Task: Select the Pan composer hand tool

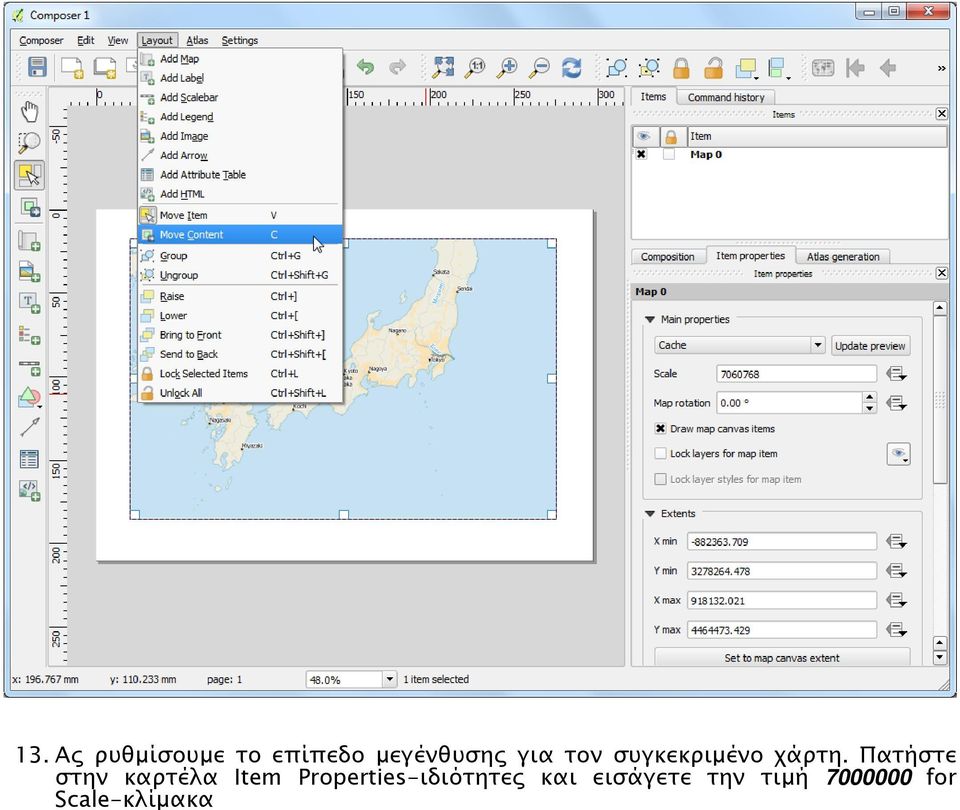Action: pyautogui.click(x=29, y=112)
